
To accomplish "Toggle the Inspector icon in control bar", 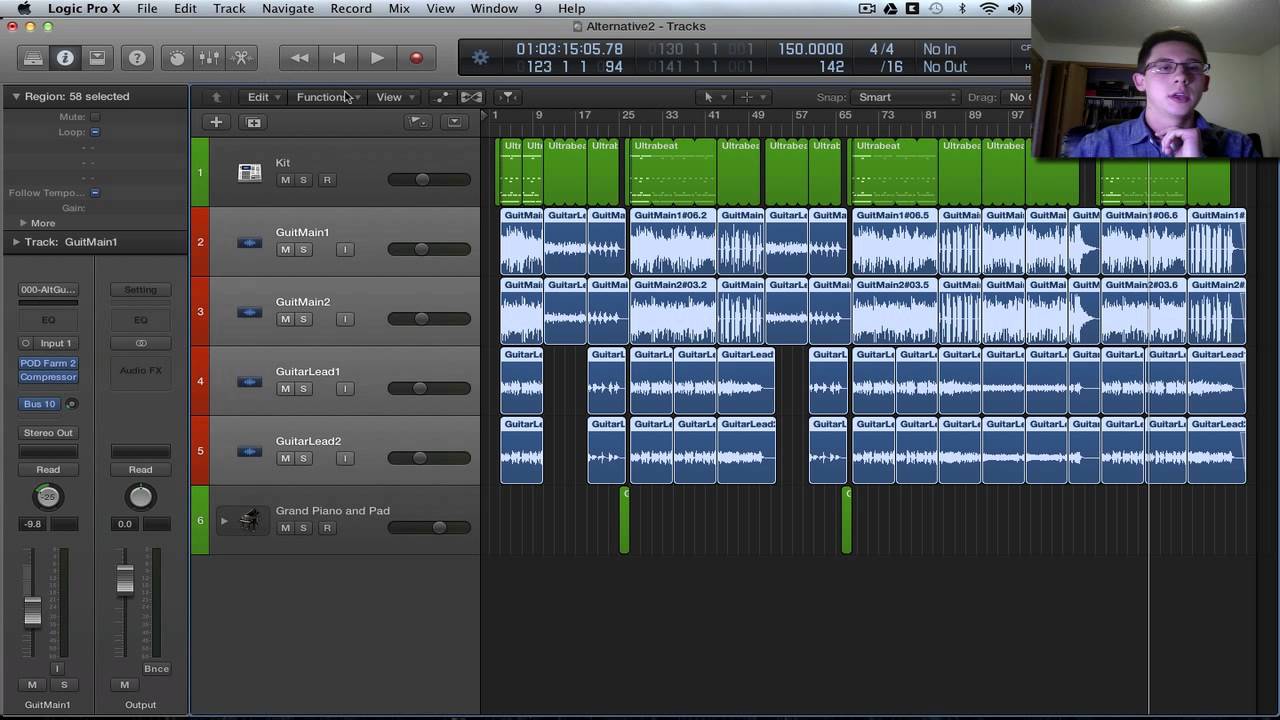I will pos(65,58).
